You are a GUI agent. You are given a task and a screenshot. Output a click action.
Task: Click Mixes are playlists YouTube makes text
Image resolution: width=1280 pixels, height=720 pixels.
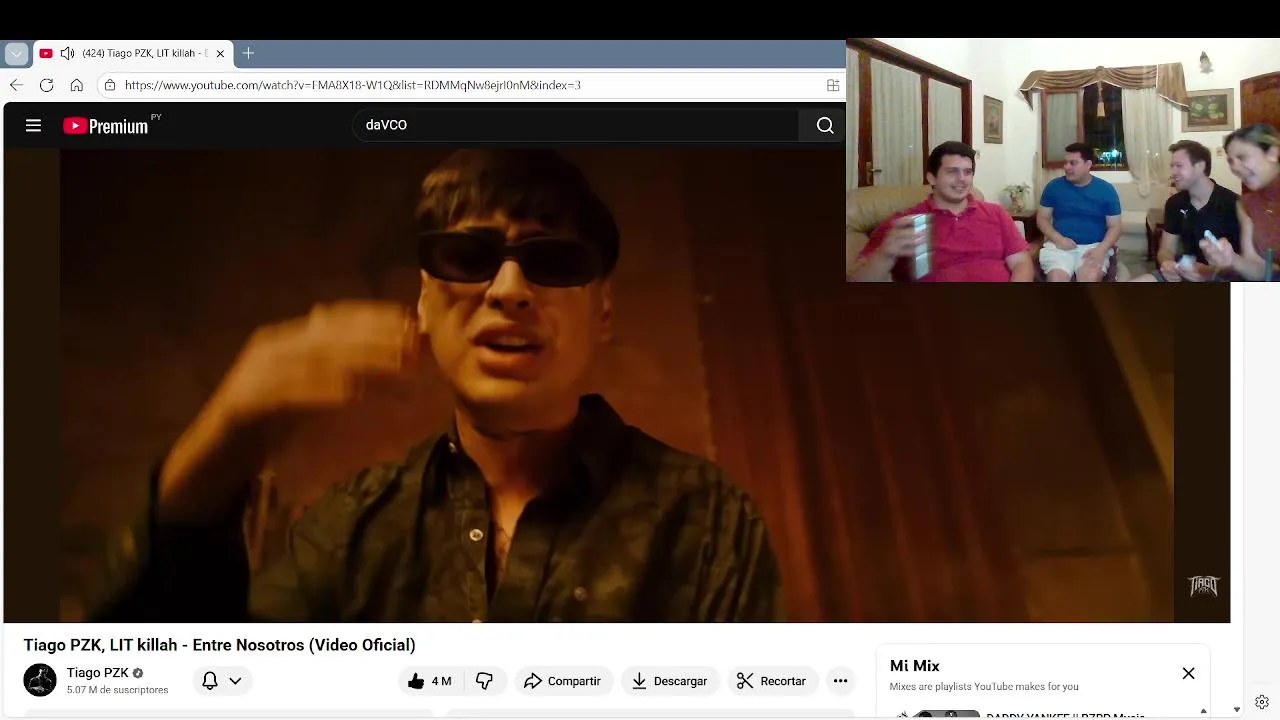tap(984, 687)
